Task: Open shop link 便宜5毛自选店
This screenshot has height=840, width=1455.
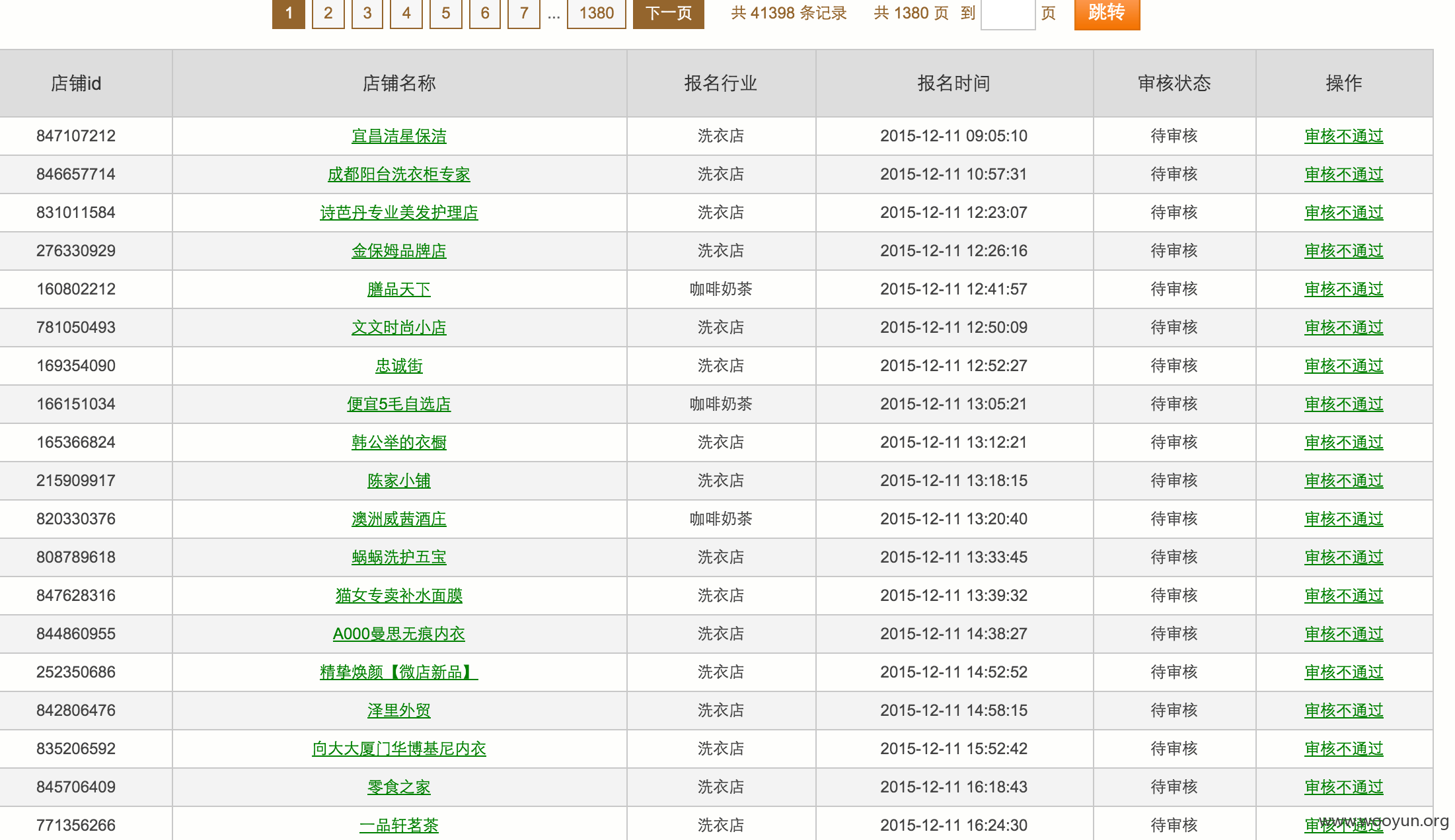Action: (x=399, y=404)
